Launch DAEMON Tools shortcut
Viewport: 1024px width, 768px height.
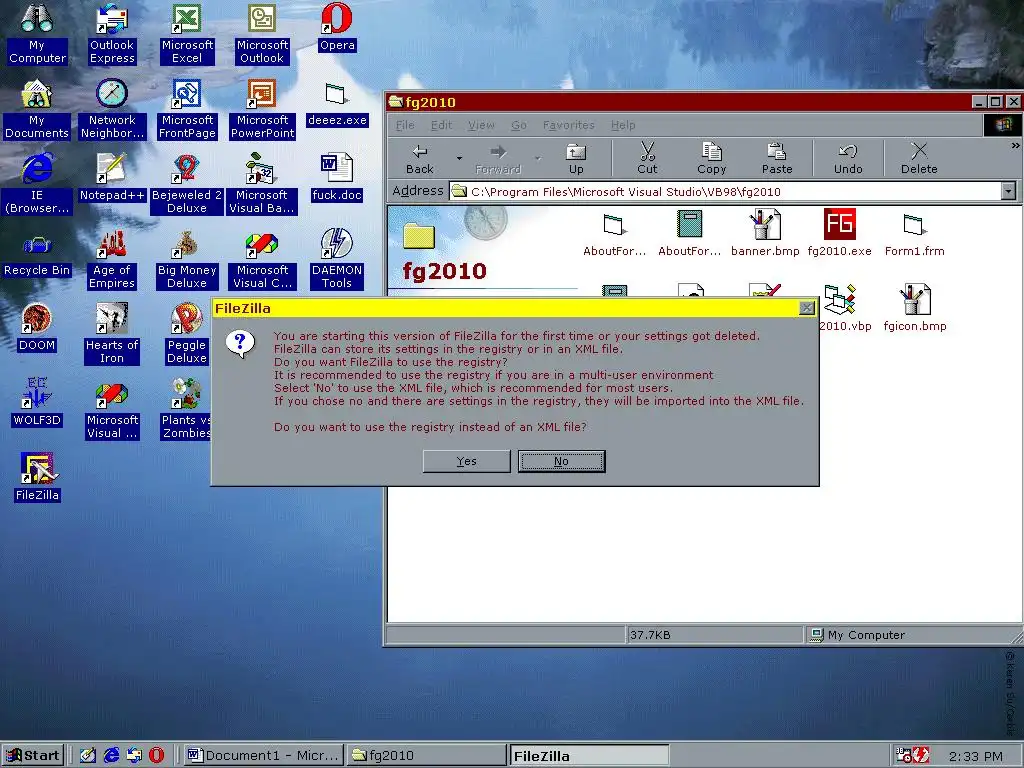(x=337, y=259)
